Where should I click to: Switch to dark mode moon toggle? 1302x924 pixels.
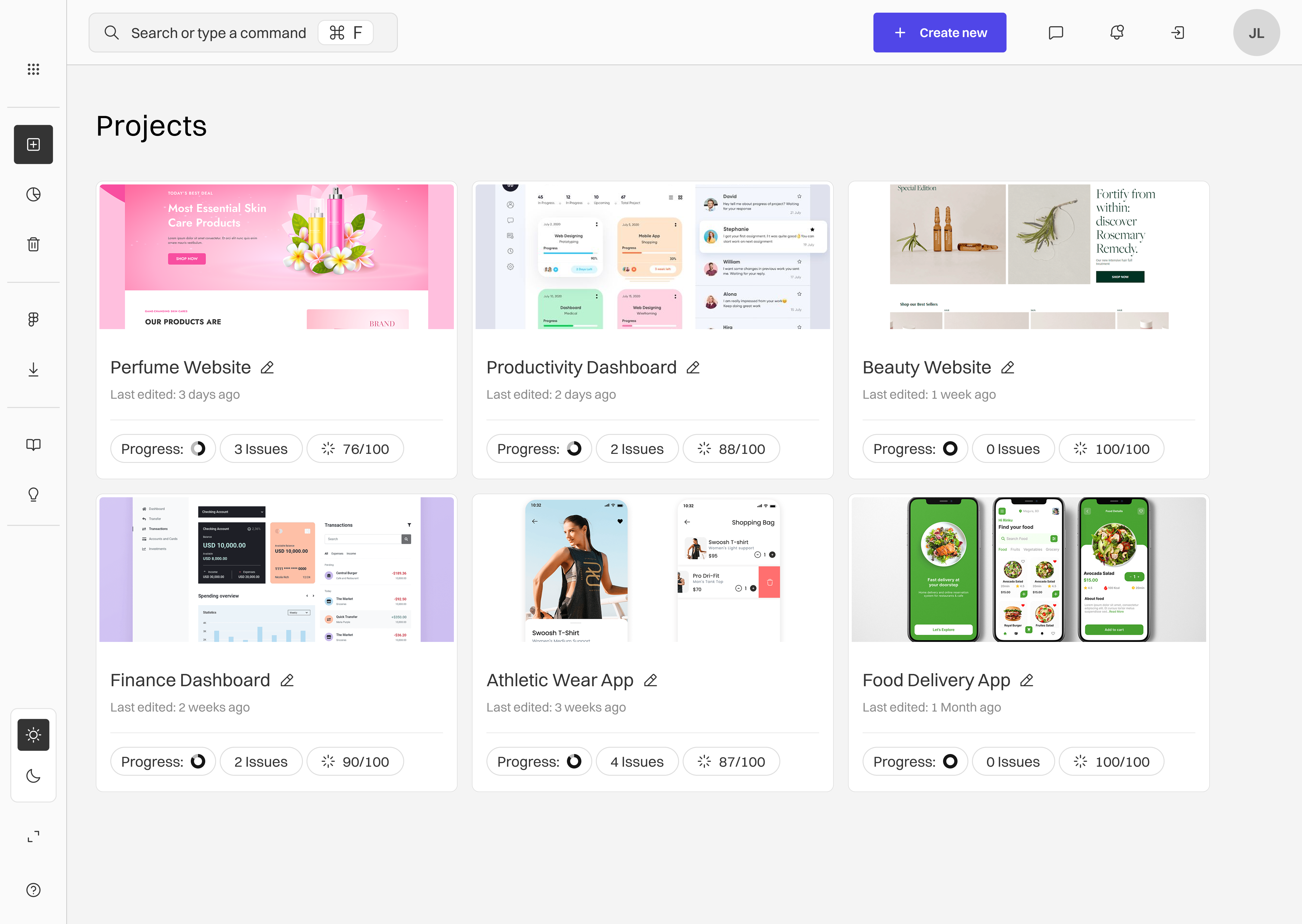(33, 775)
